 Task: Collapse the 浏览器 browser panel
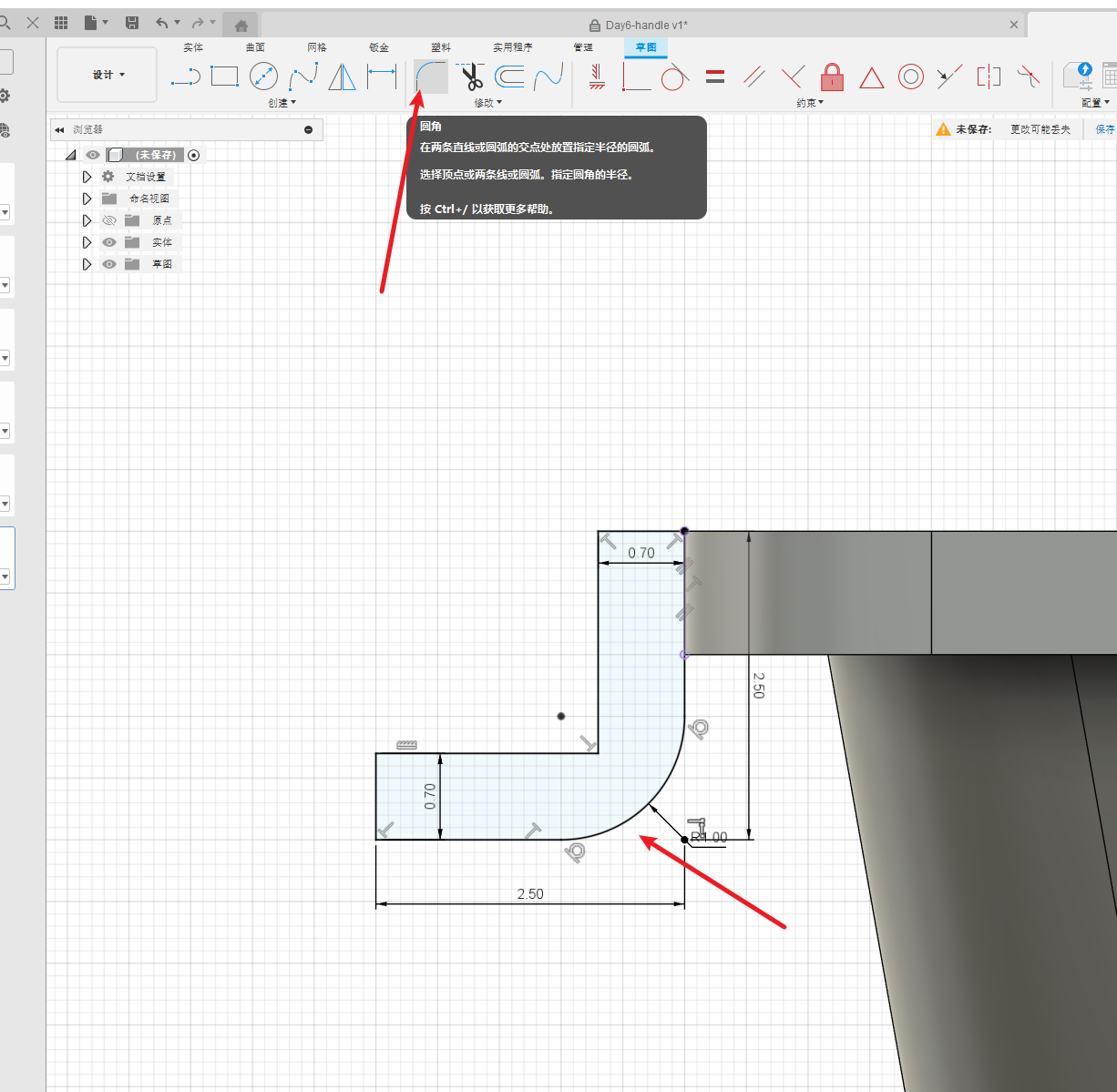point(59,129)
